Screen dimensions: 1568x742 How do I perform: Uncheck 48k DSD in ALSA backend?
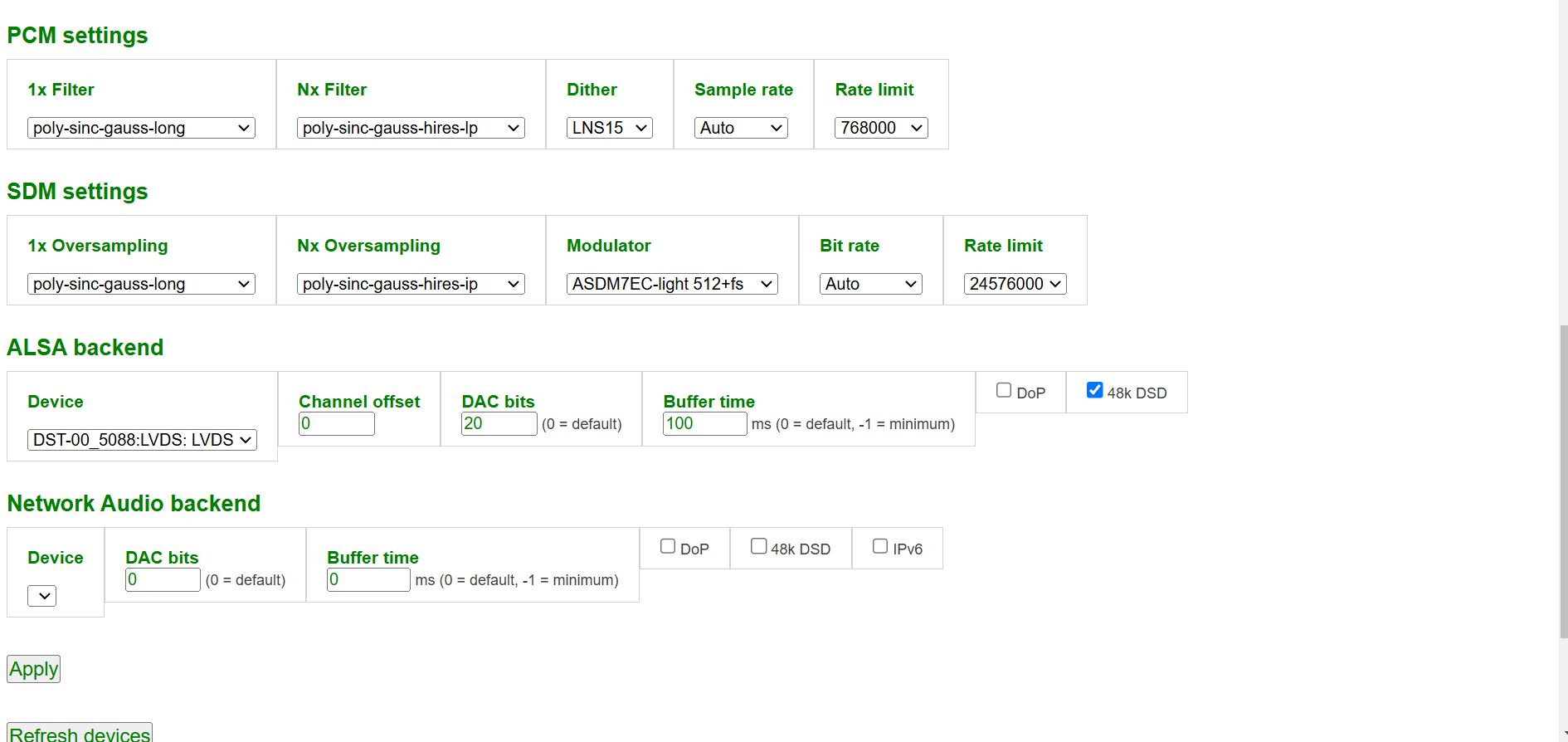1094,390
